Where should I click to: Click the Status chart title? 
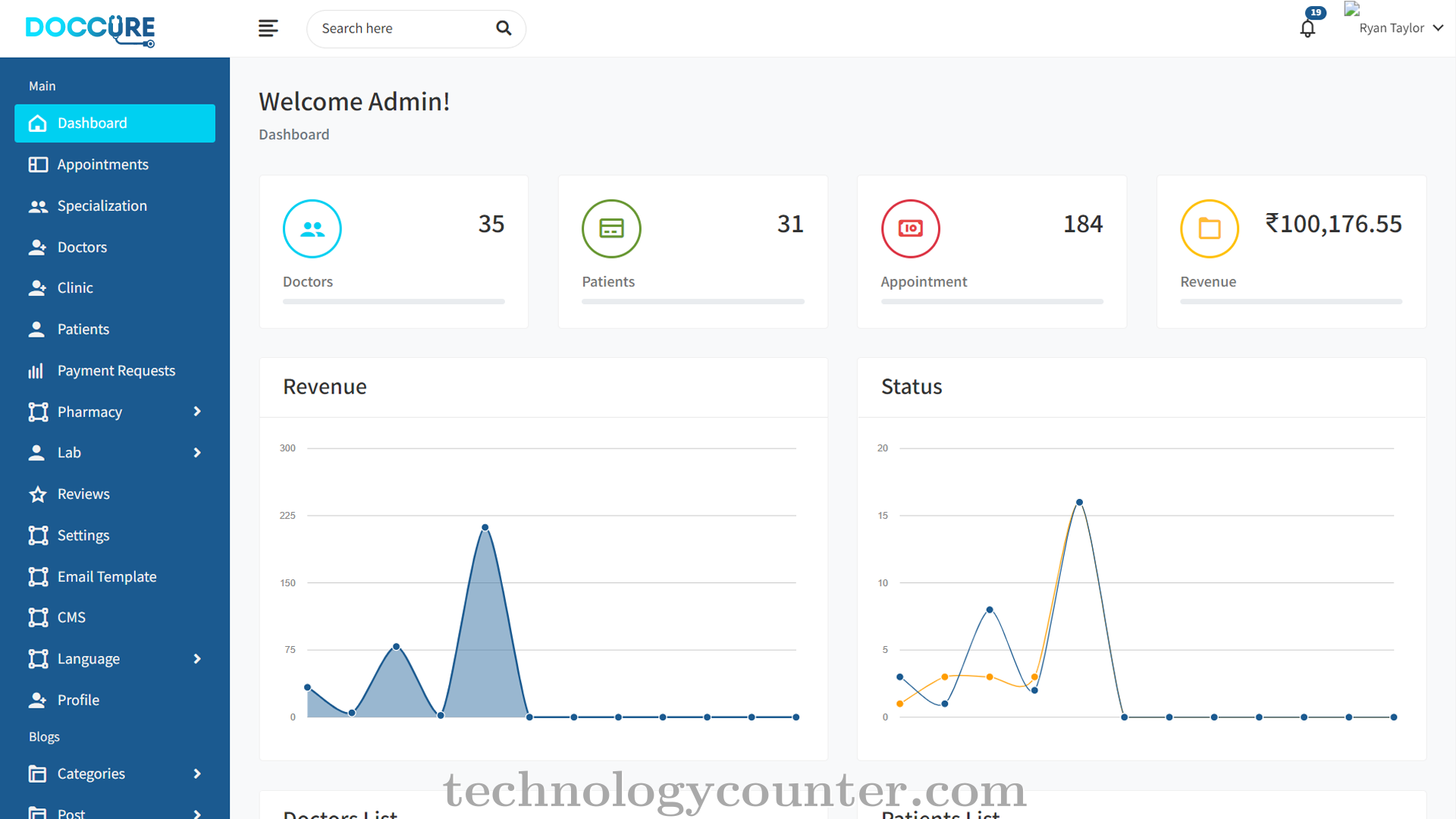912,387
